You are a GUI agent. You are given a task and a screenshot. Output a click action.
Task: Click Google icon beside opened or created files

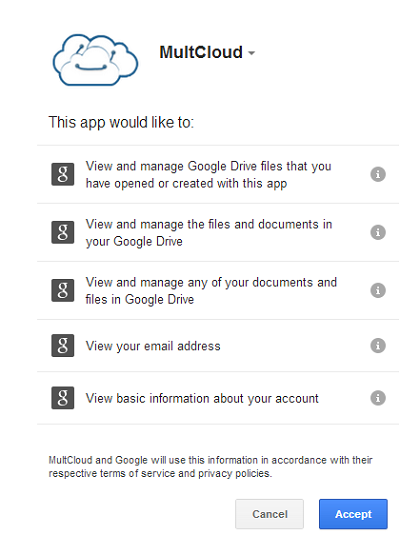(x=62, y=174)
